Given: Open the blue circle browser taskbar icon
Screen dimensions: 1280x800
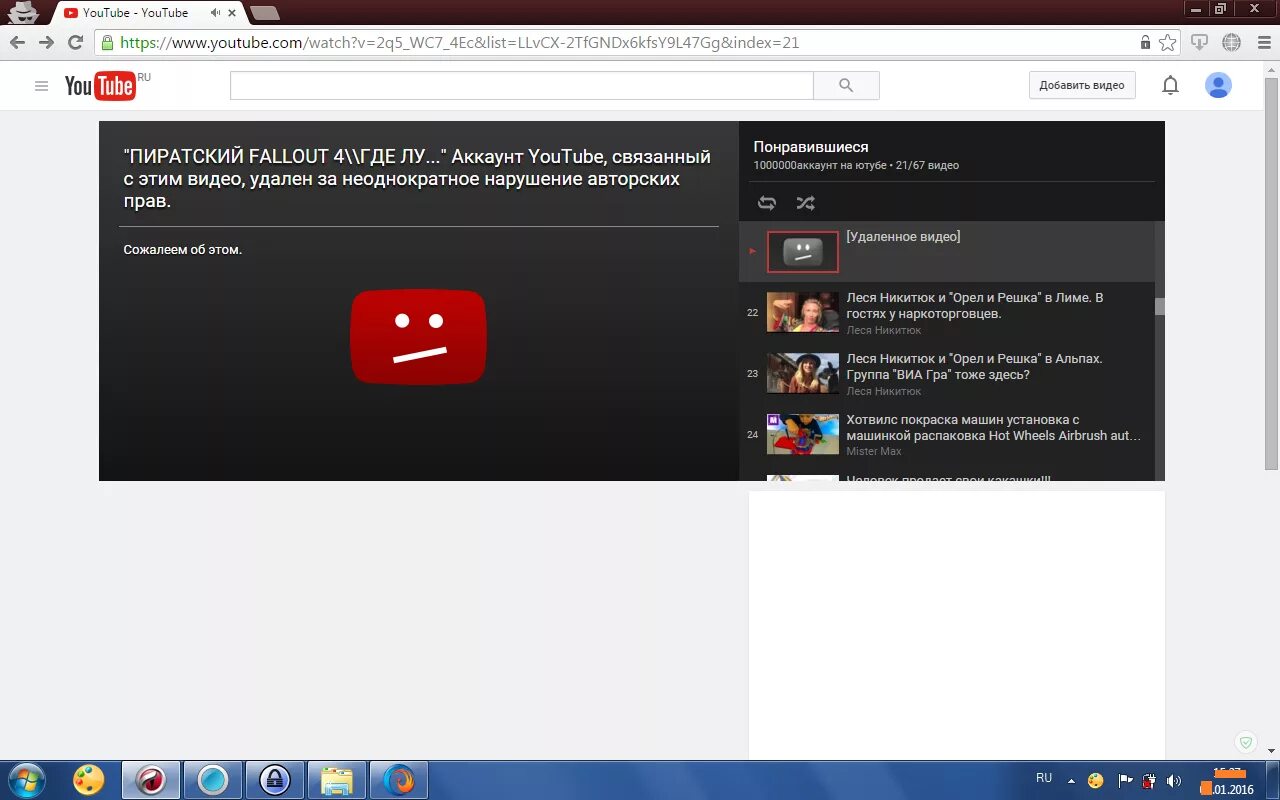Looking at the screenshot, I should click(x=213, y=780).
